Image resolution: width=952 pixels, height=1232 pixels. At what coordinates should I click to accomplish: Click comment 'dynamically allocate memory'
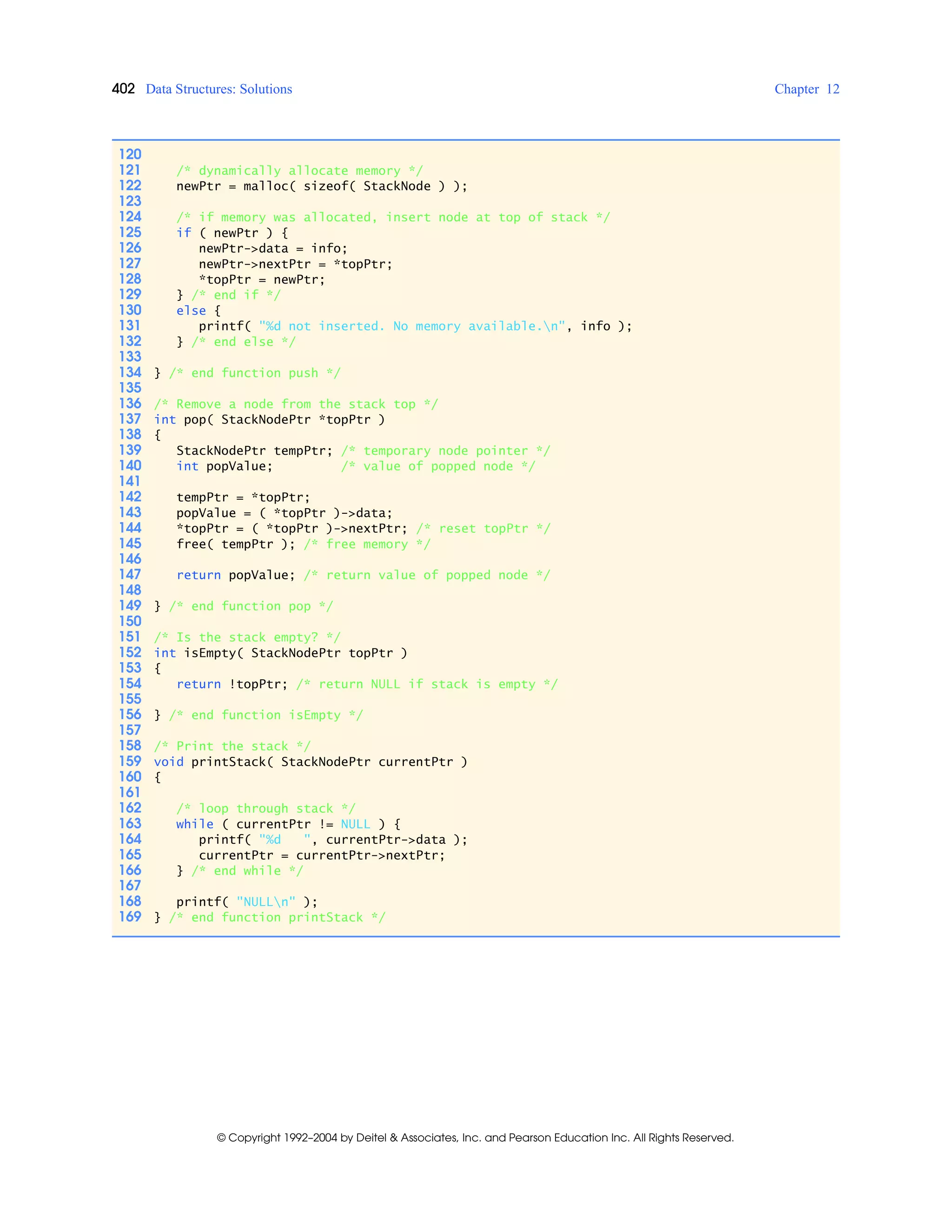[x=299, y=171]
